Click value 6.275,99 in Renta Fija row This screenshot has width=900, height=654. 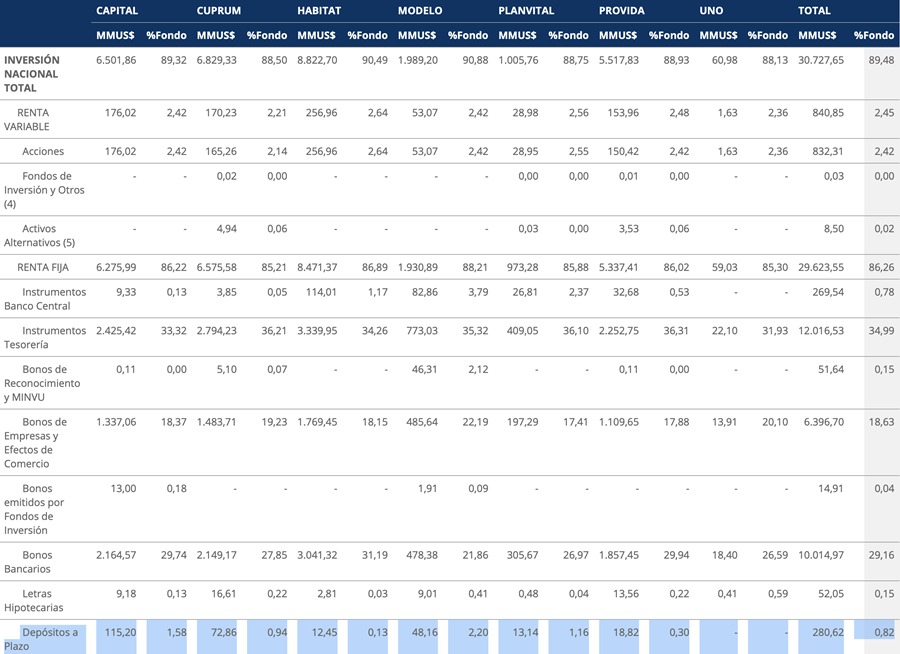pyautogui.click(x=116, y=267)
